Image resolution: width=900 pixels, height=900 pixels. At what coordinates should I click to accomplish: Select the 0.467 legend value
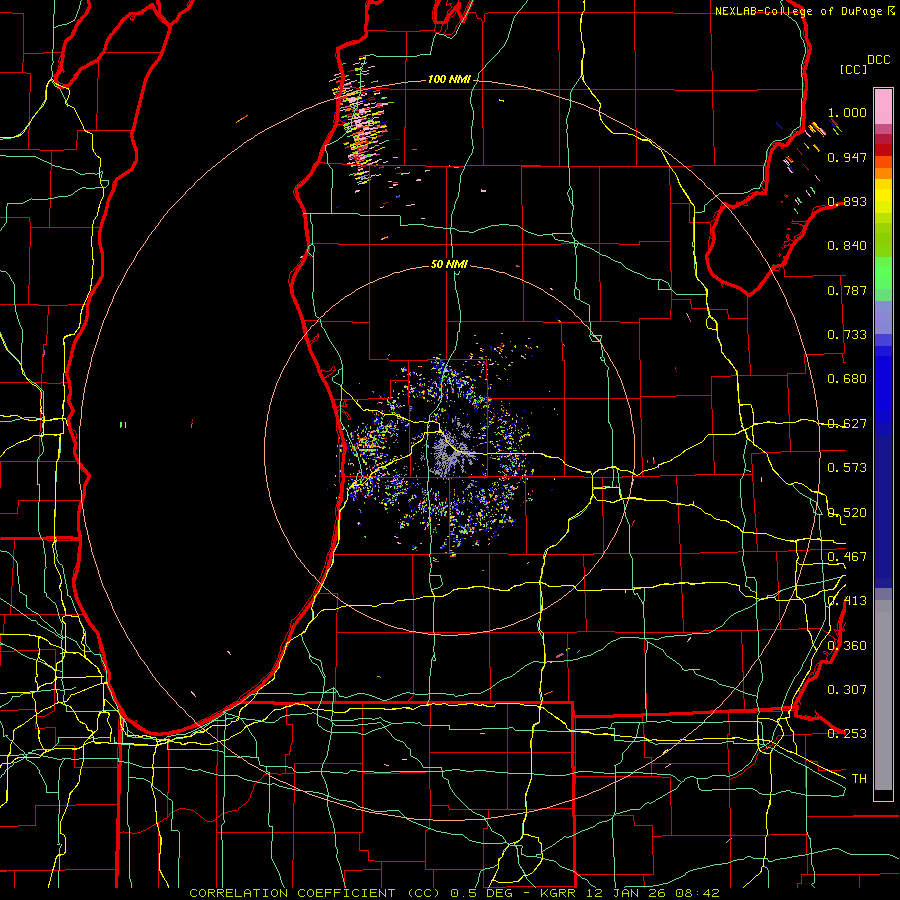point(847,557)
